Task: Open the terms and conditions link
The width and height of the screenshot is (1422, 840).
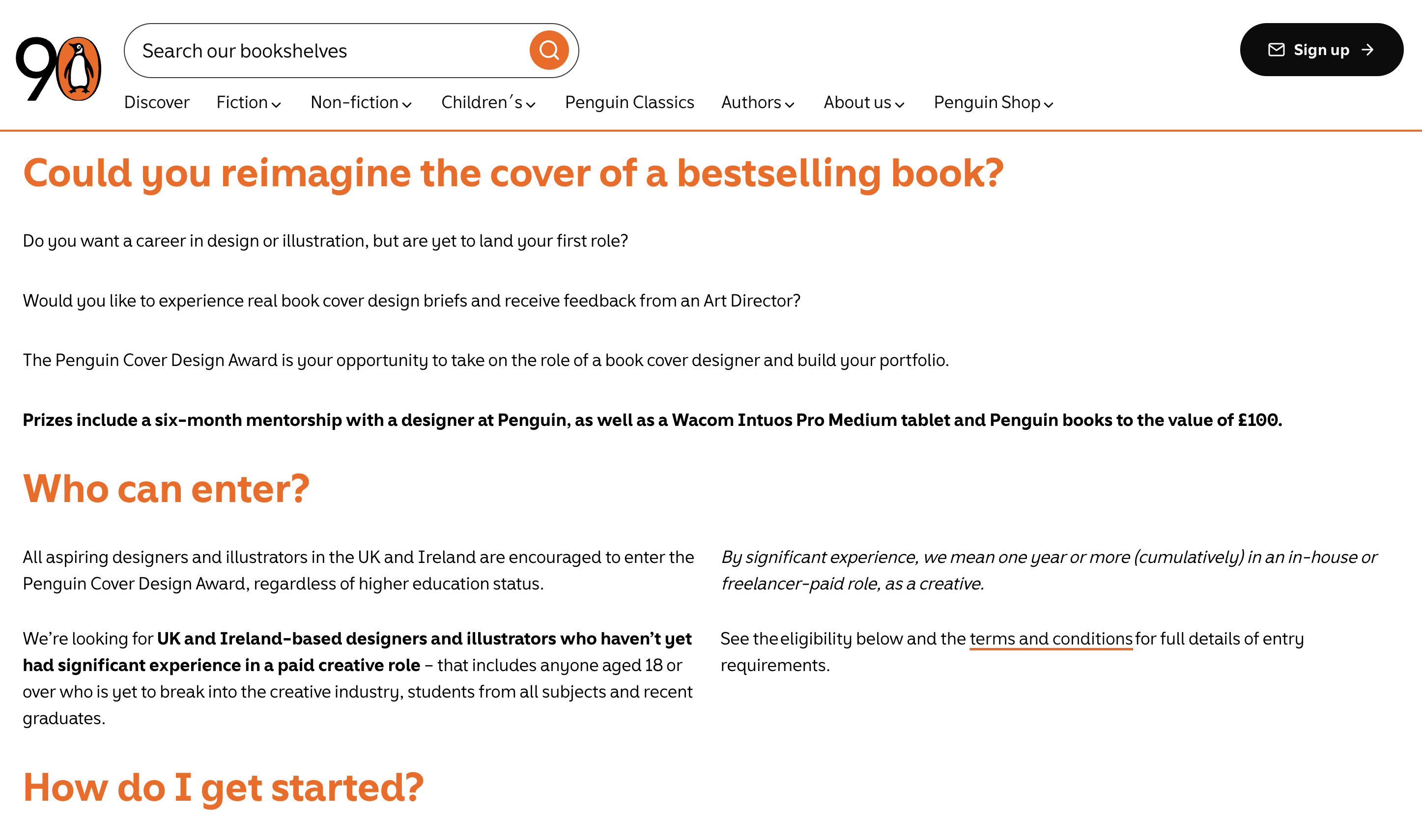Action: (x=1051, y=639)
